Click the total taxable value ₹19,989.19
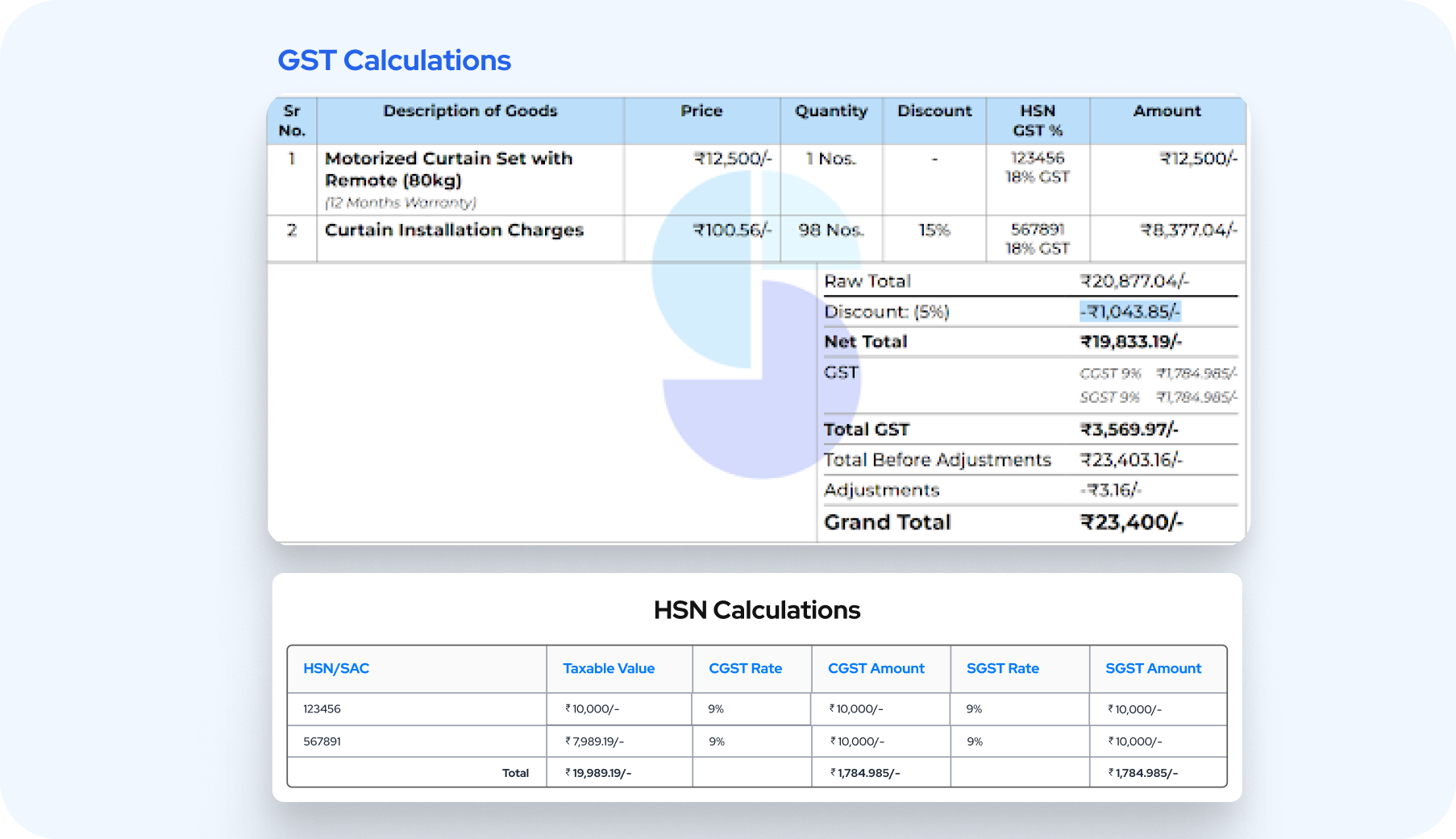 [x=598, y=773]
